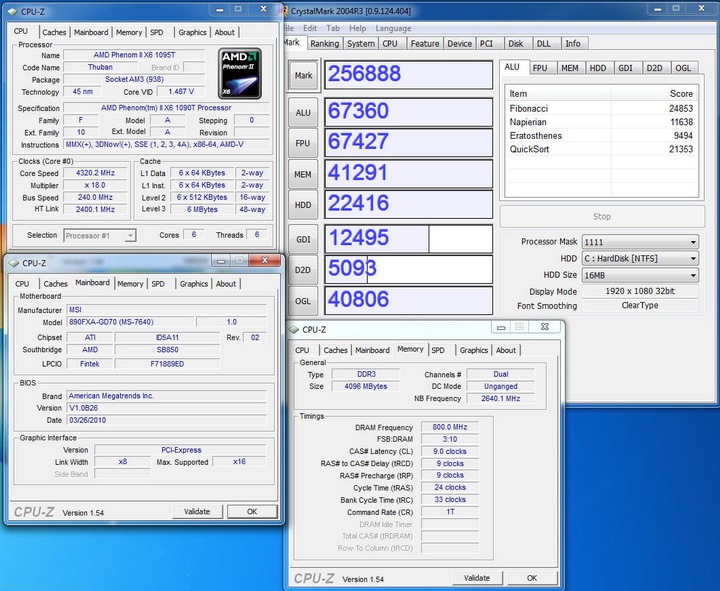Screen dimensions: 720x591
Task: Open HDD drive dropdown C: HardDisk
Action: click(x=640, y=259)
